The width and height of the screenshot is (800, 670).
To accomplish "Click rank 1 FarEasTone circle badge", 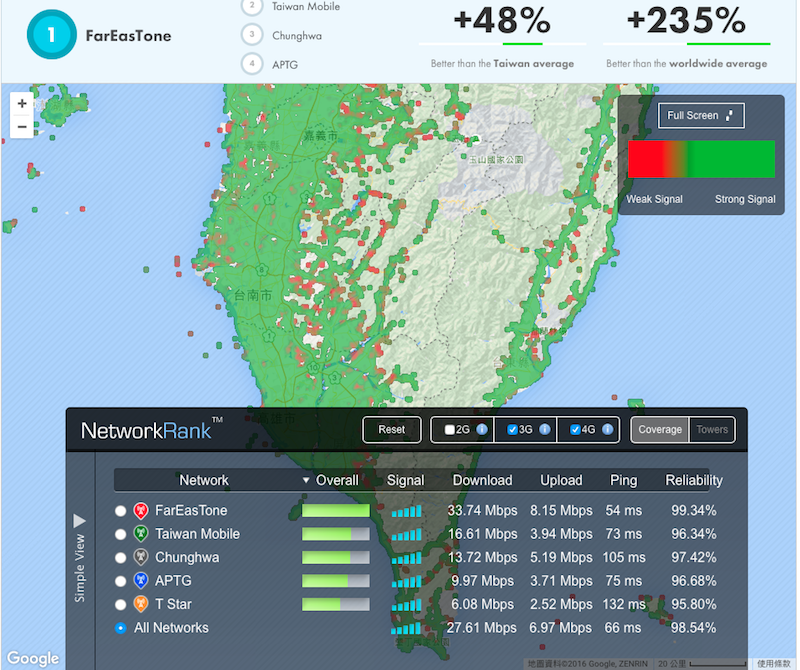I will click(x=52, y=35).
